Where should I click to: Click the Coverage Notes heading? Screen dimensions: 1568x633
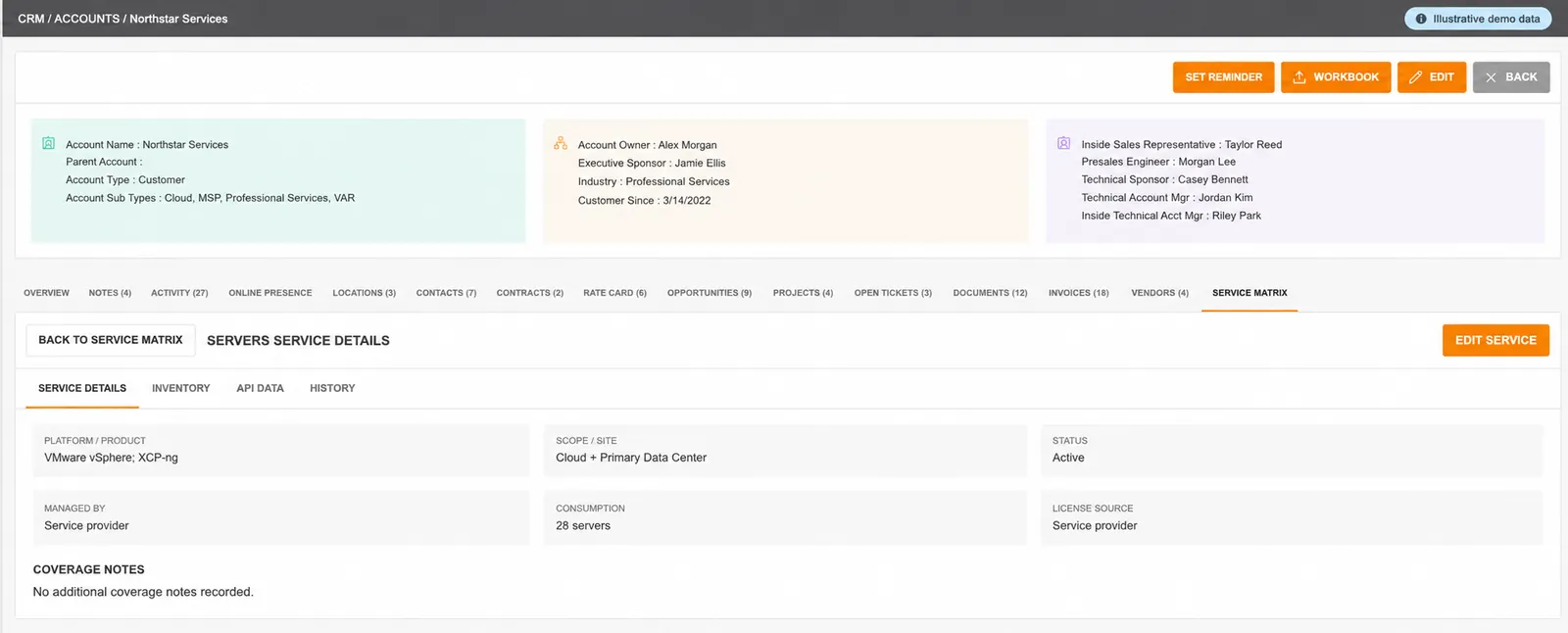coord(88,569)
